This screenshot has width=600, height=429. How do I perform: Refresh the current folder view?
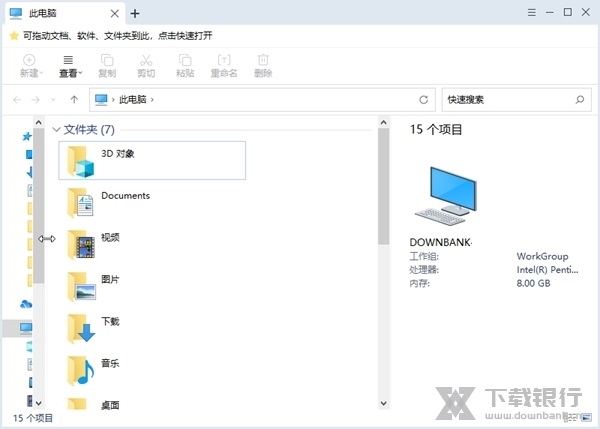coord(424,100)
